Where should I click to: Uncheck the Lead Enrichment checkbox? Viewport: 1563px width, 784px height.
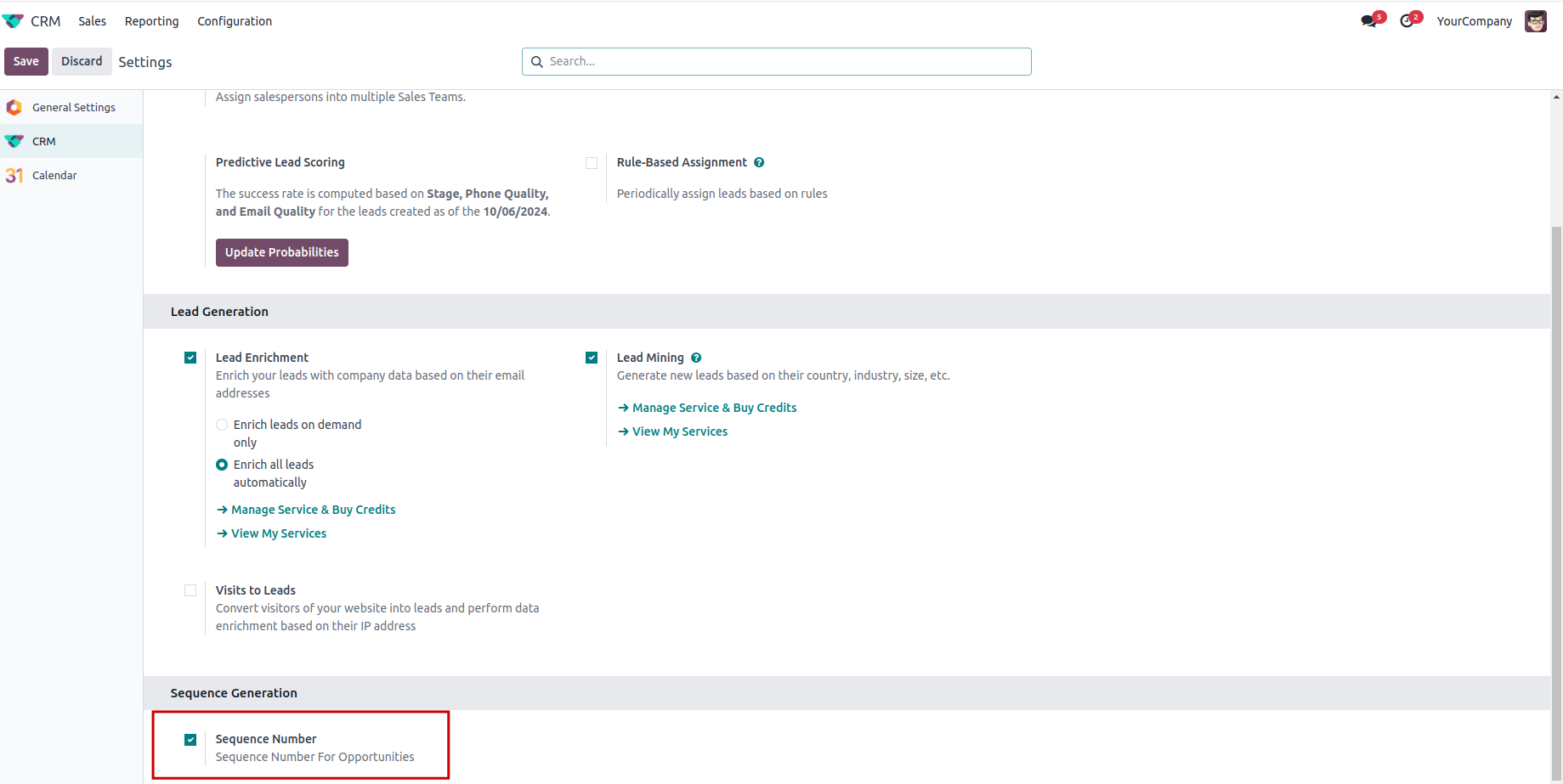pos(190,358)
